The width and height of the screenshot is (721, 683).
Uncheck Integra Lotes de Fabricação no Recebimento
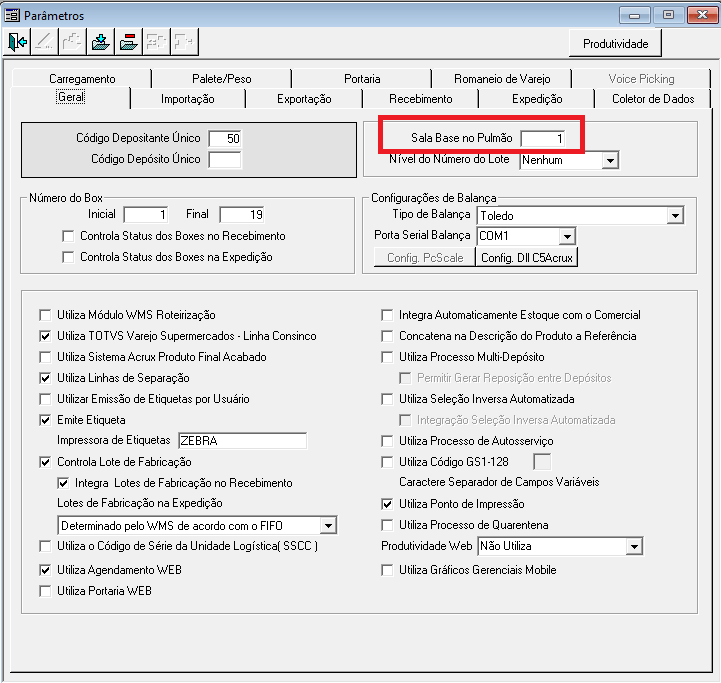63,483
